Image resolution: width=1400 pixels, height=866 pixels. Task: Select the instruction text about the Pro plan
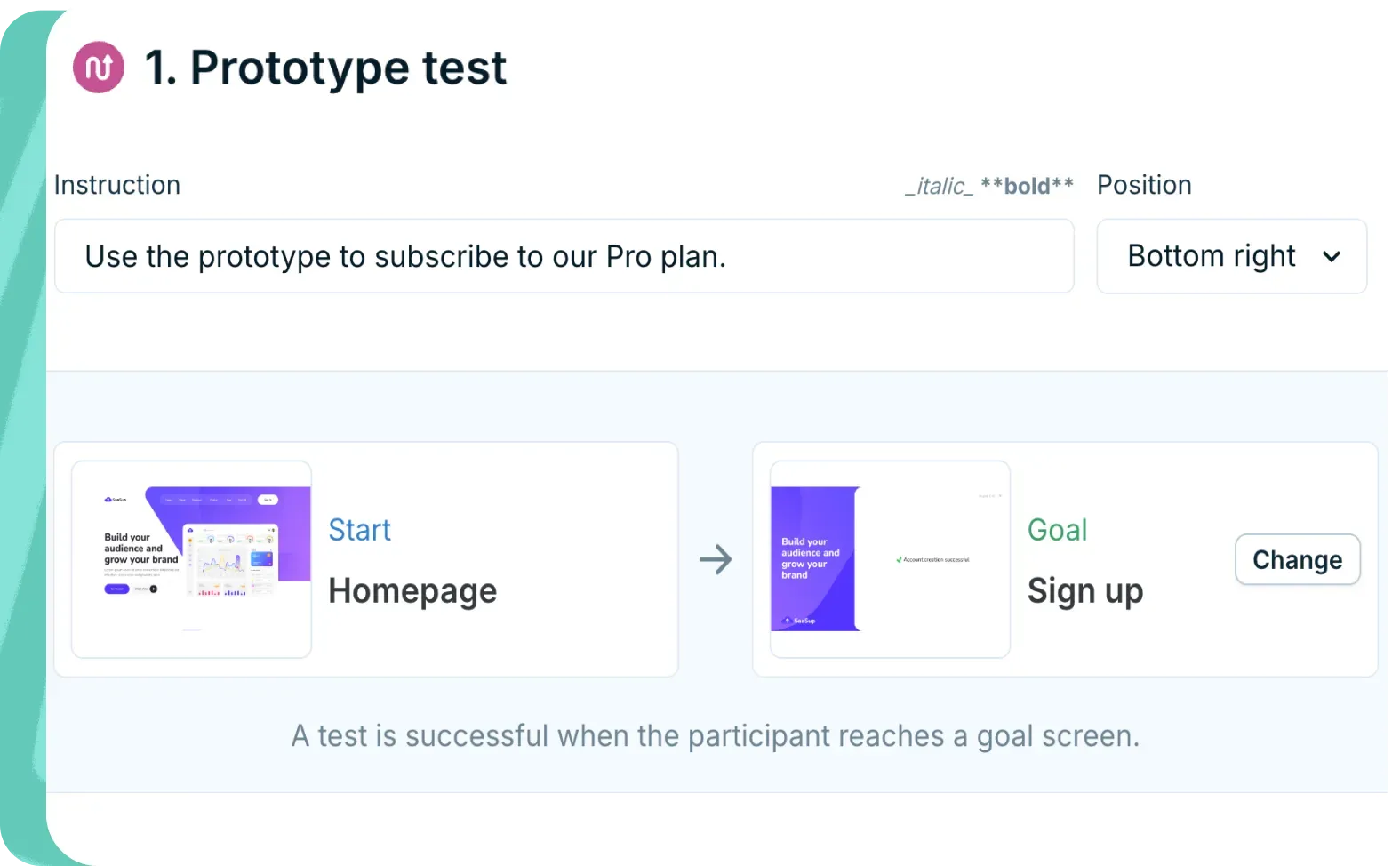coord(405,256)
